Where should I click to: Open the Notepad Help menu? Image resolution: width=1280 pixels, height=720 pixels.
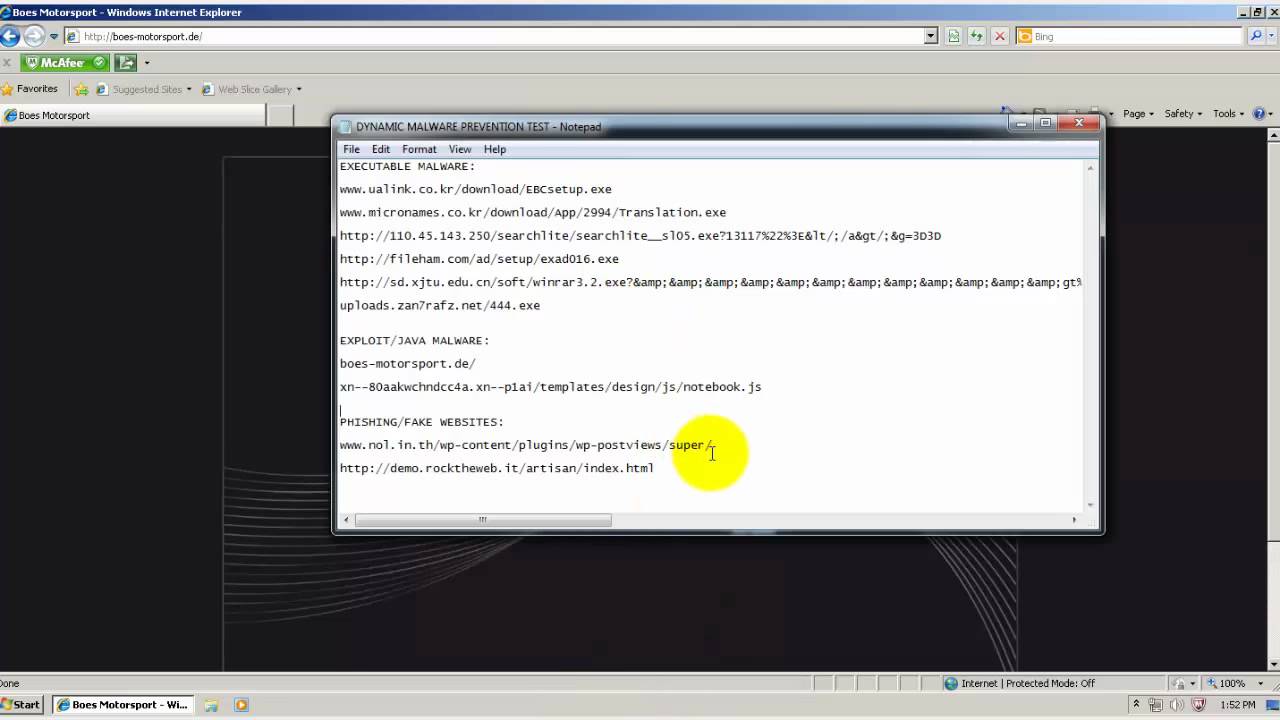point(495,149)
